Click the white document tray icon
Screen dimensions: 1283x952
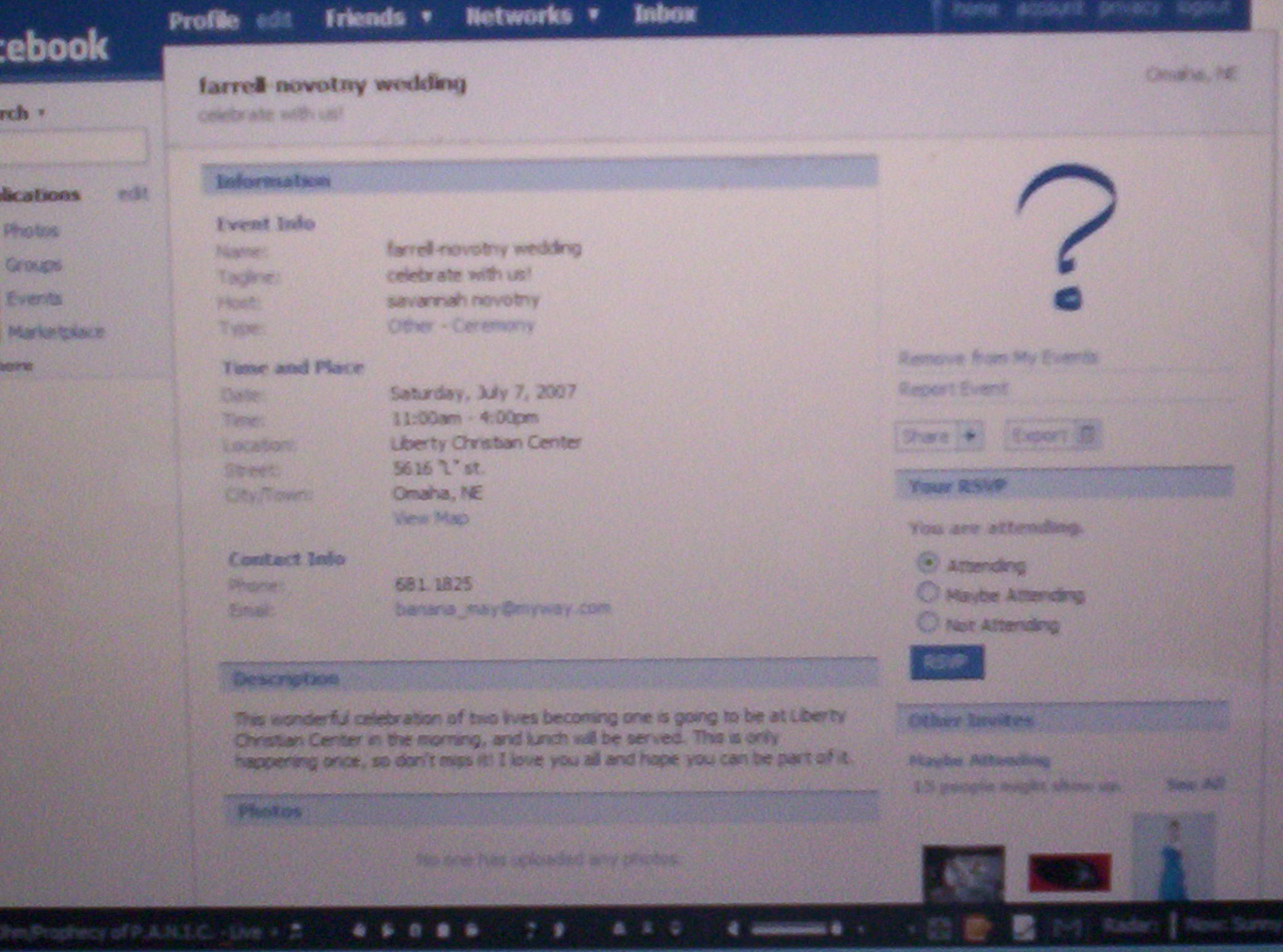(x=1023, y=928)
